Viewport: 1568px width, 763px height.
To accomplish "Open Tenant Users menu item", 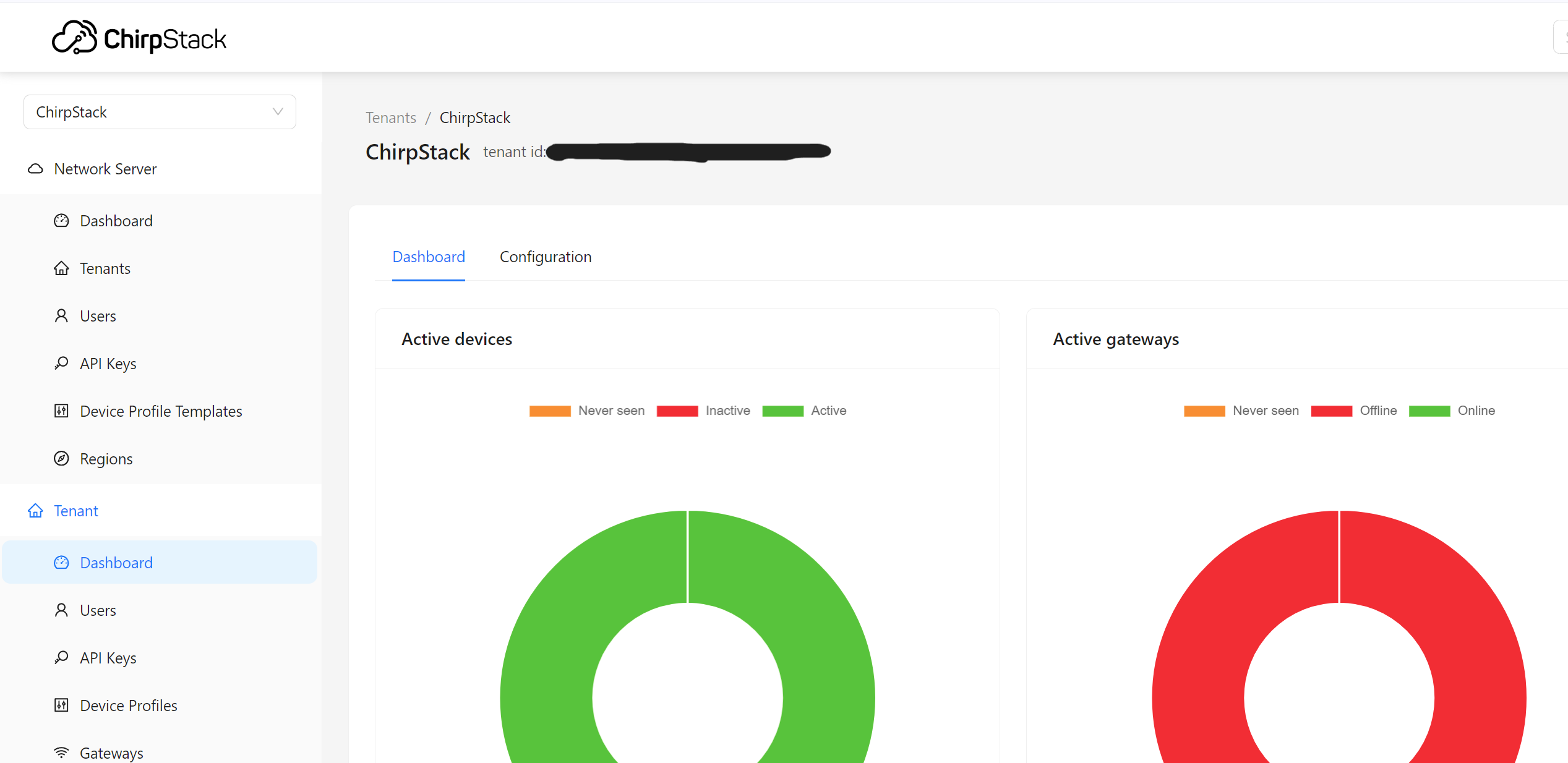I will coord(160,610).
